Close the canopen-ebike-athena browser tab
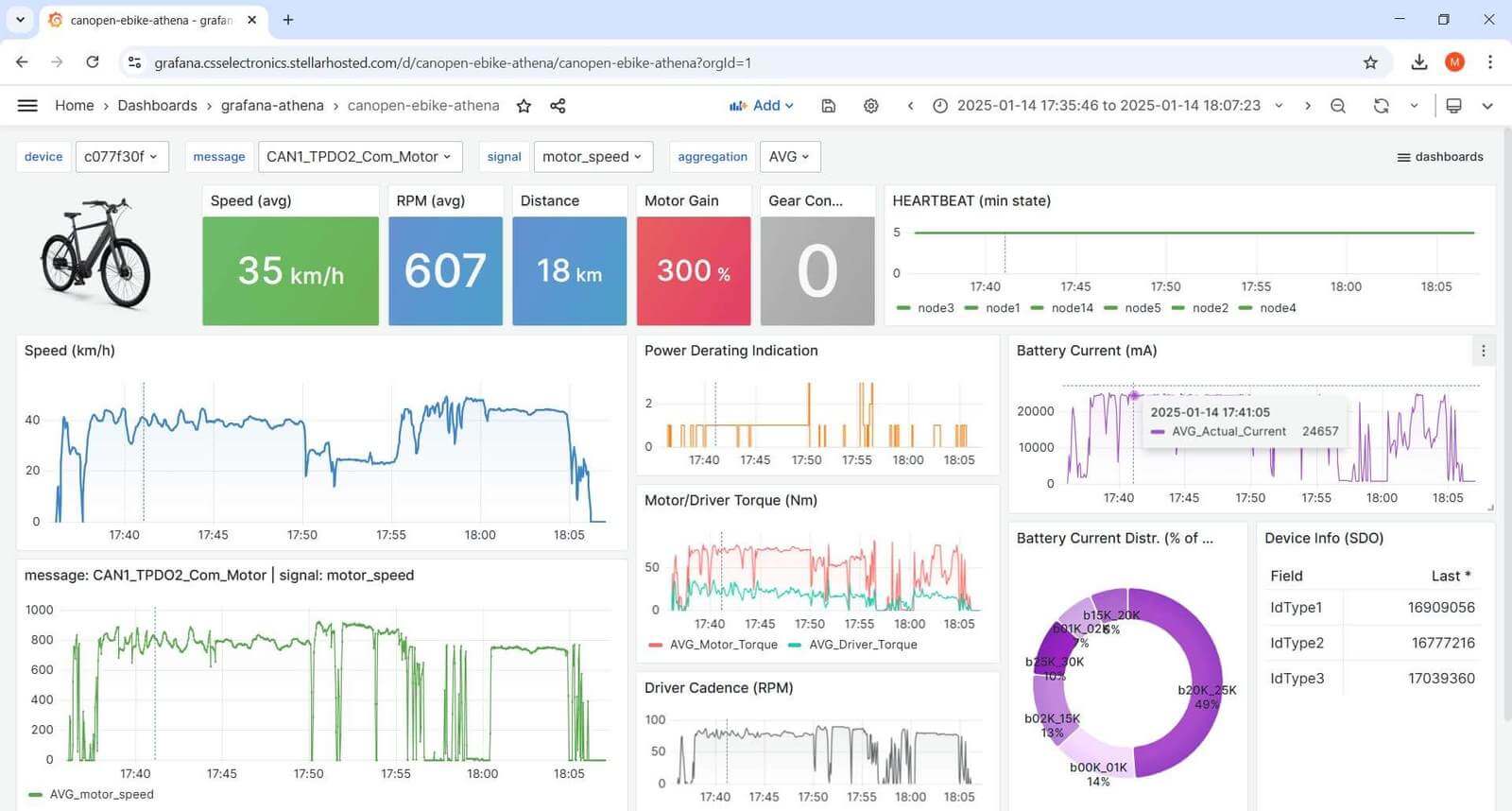This screenshot has height=811, width=1512. click(252, 20)
